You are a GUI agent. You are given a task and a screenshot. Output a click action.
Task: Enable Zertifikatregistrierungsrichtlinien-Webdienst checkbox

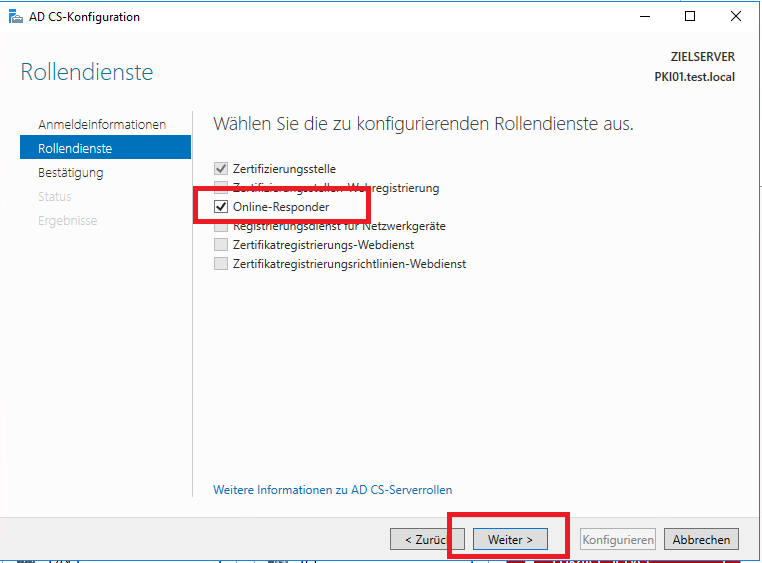[x=221, y=264]
